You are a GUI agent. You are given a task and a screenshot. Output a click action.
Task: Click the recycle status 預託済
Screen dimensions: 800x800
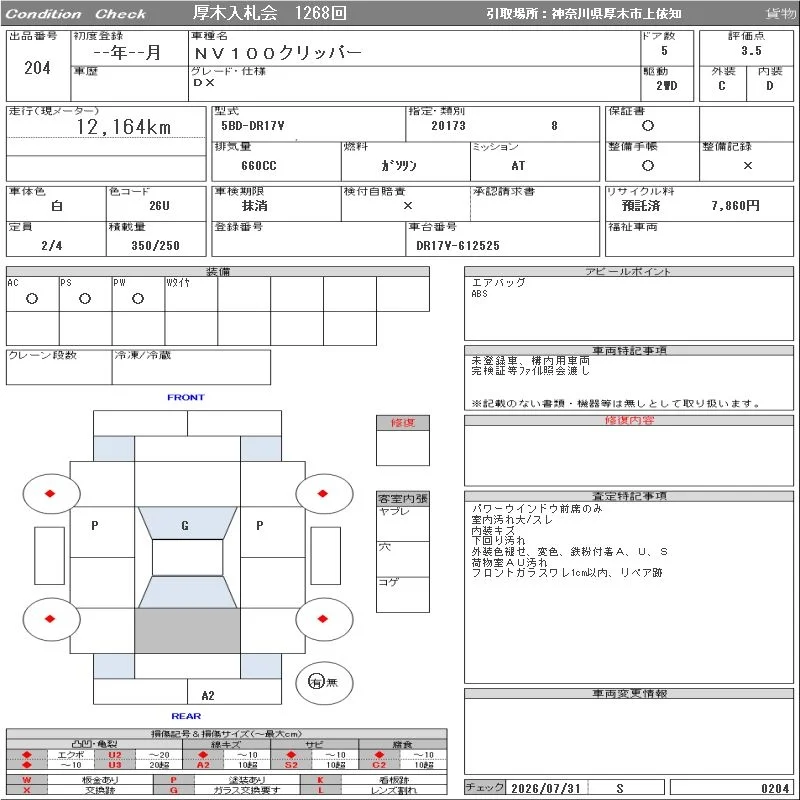(641, 206)
